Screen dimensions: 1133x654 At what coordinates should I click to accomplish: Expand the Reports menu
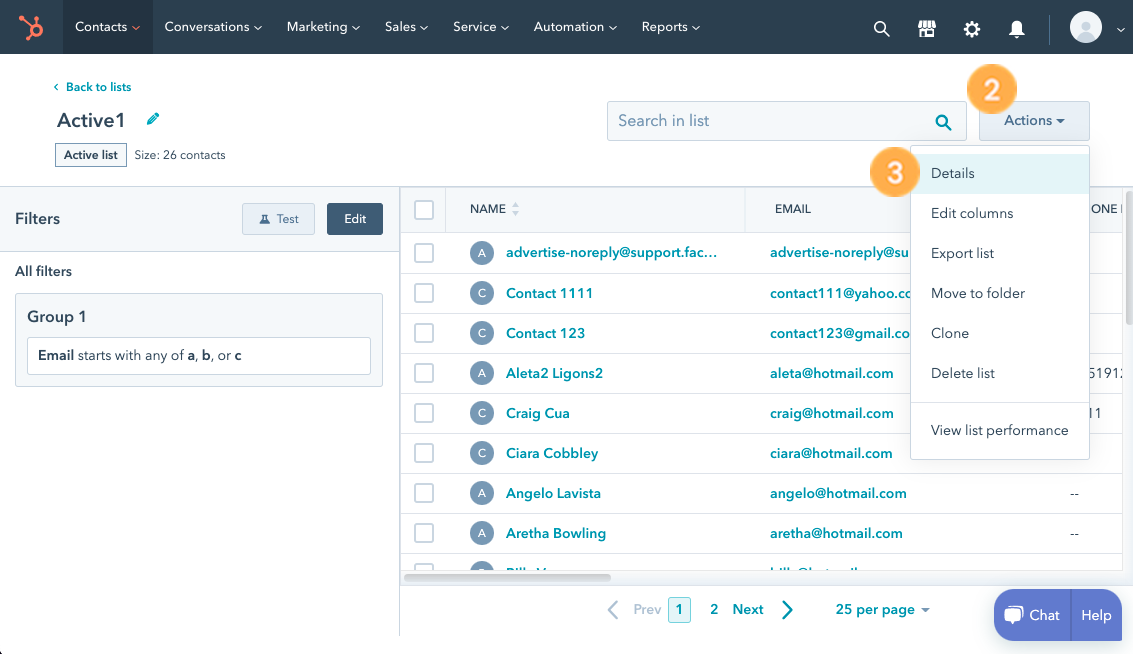[671, 27]
